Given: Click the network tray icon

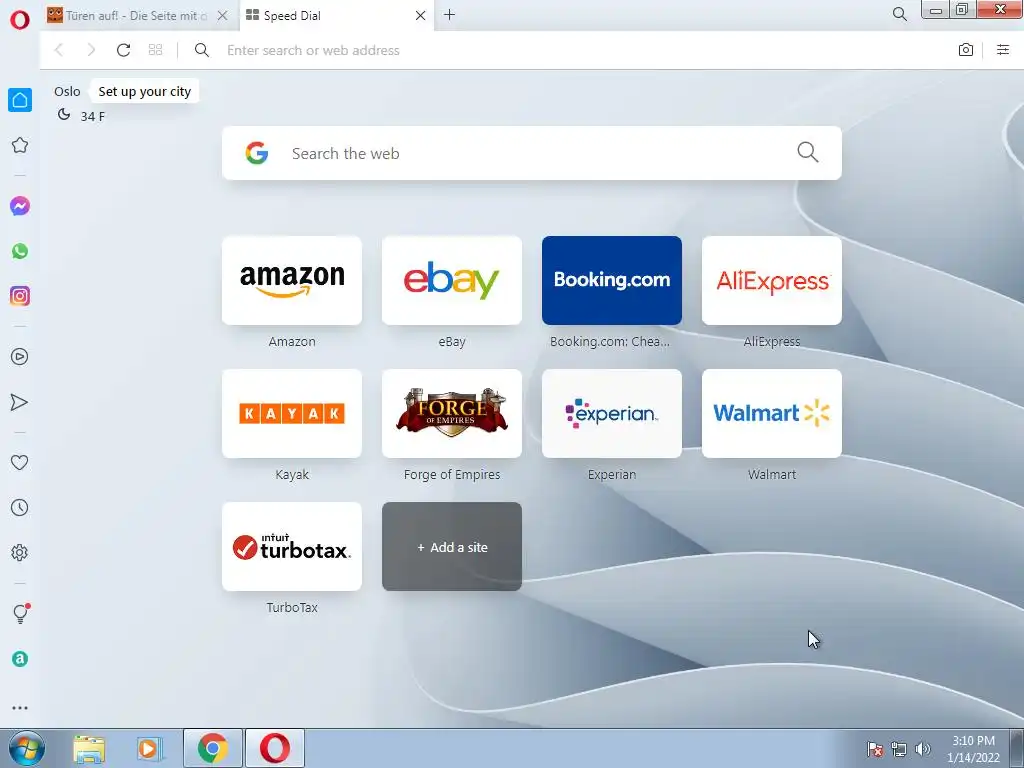Looking at the screenshot, I should point(899,749).
